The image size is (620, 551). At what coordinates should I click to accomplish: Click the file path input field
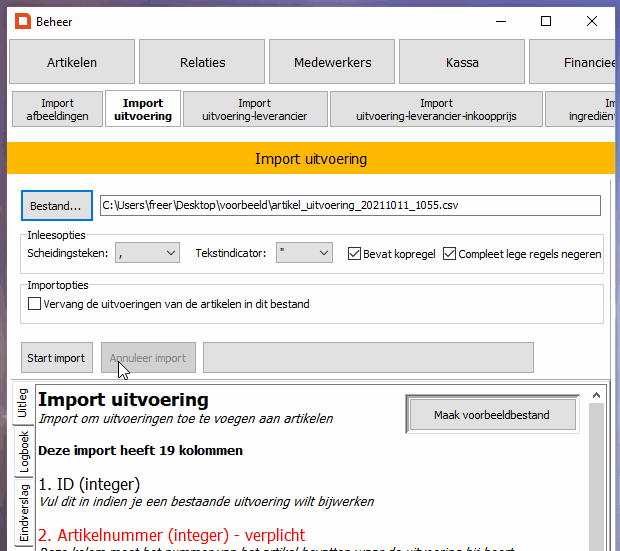(x=350, y=205)
